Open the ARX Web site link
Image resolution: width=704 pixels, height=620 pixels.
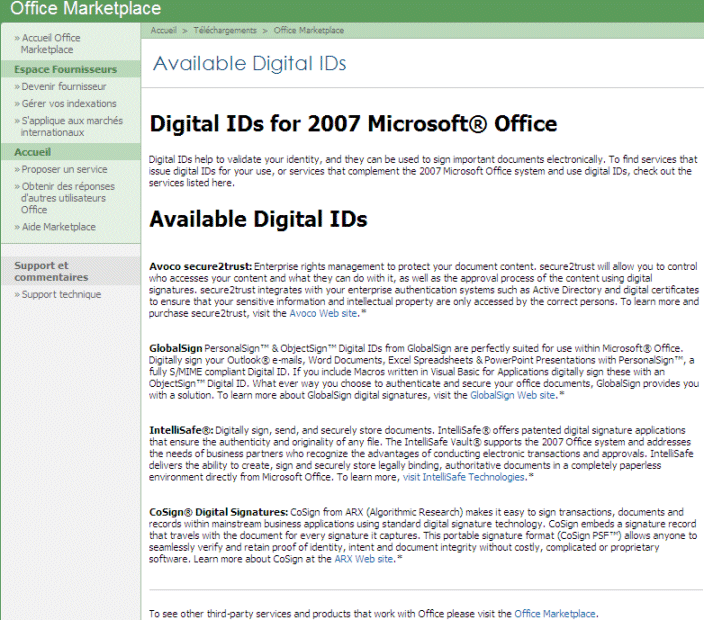tap(364, 559)
